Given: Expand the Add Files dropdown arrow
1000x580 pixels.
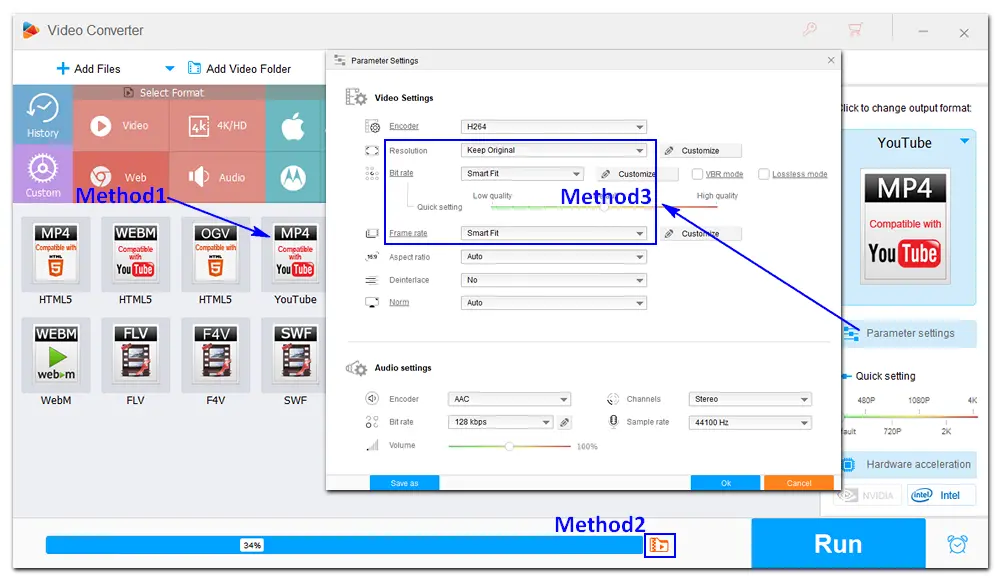Looking at the screenshot, I should pos(170,68).
